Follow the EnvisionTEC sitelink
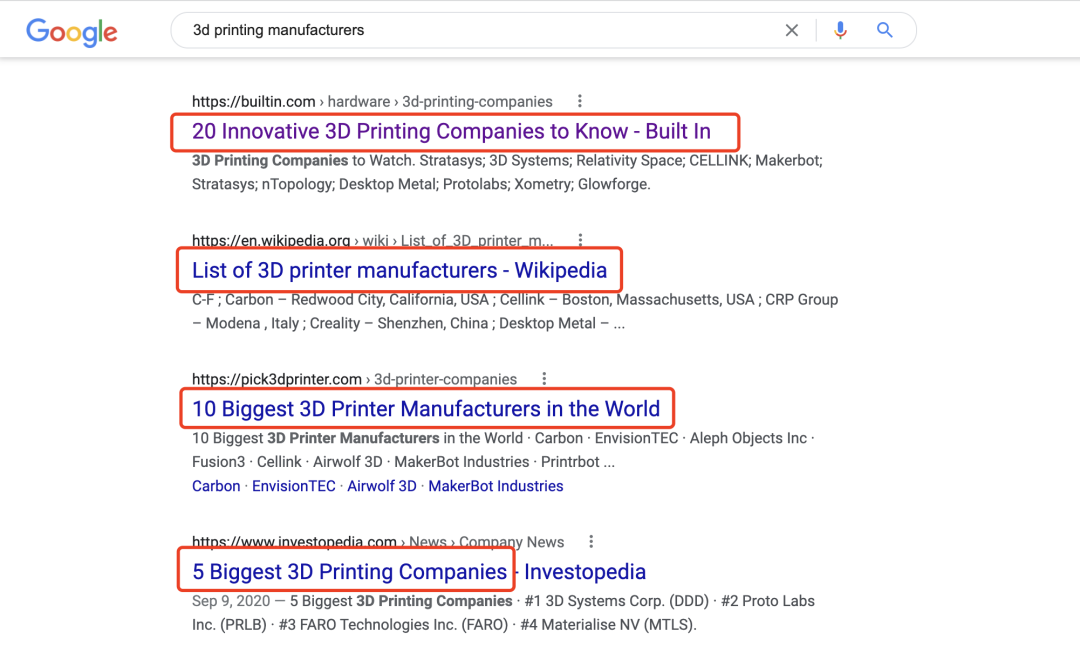Image resolution: width=1080 pixels, height=660 pixels. click(x=294, y=486)
